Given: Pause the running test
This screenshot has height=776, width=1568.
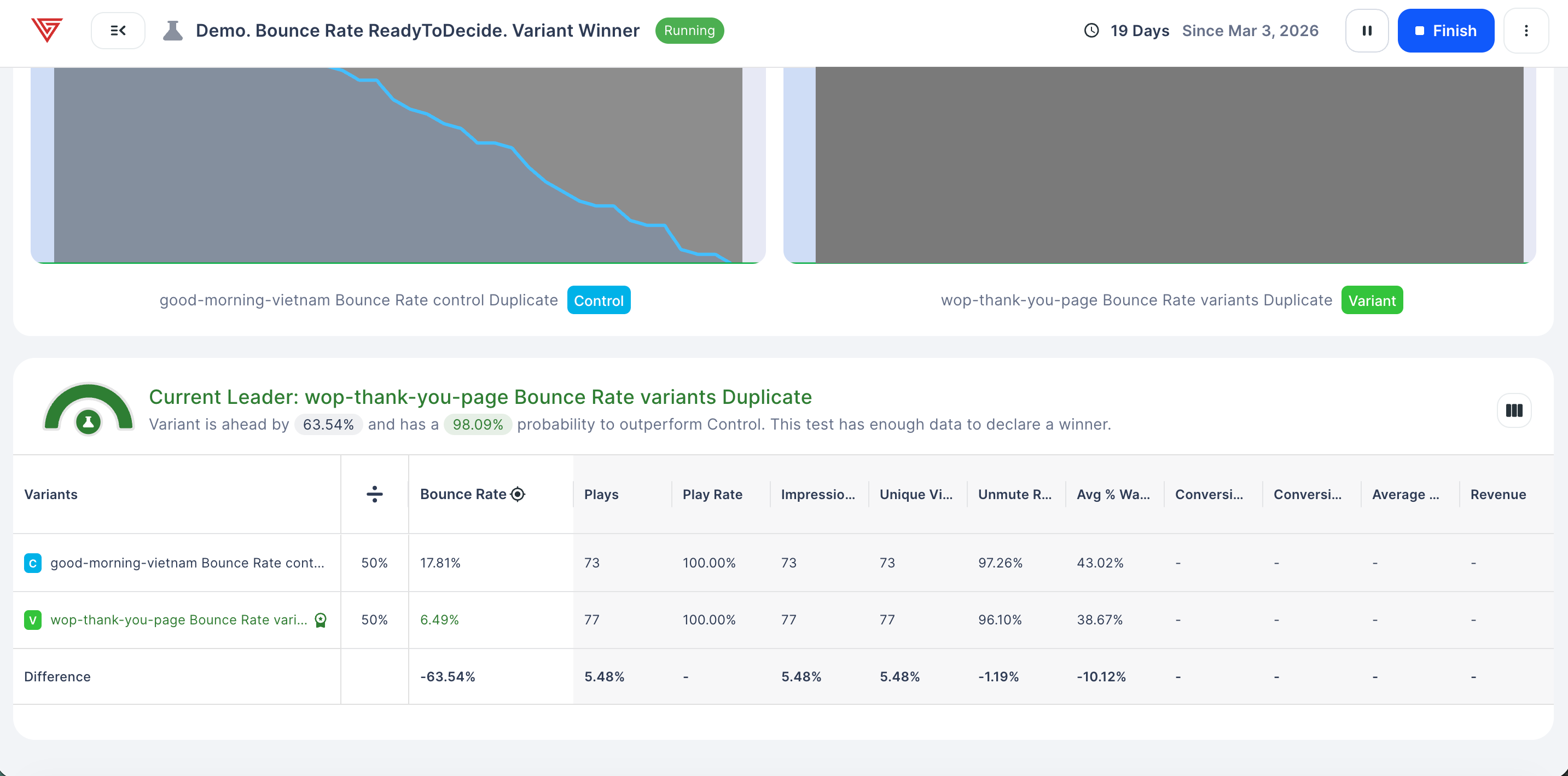Looking at the screenshot, I should (x=1367, y=31).
